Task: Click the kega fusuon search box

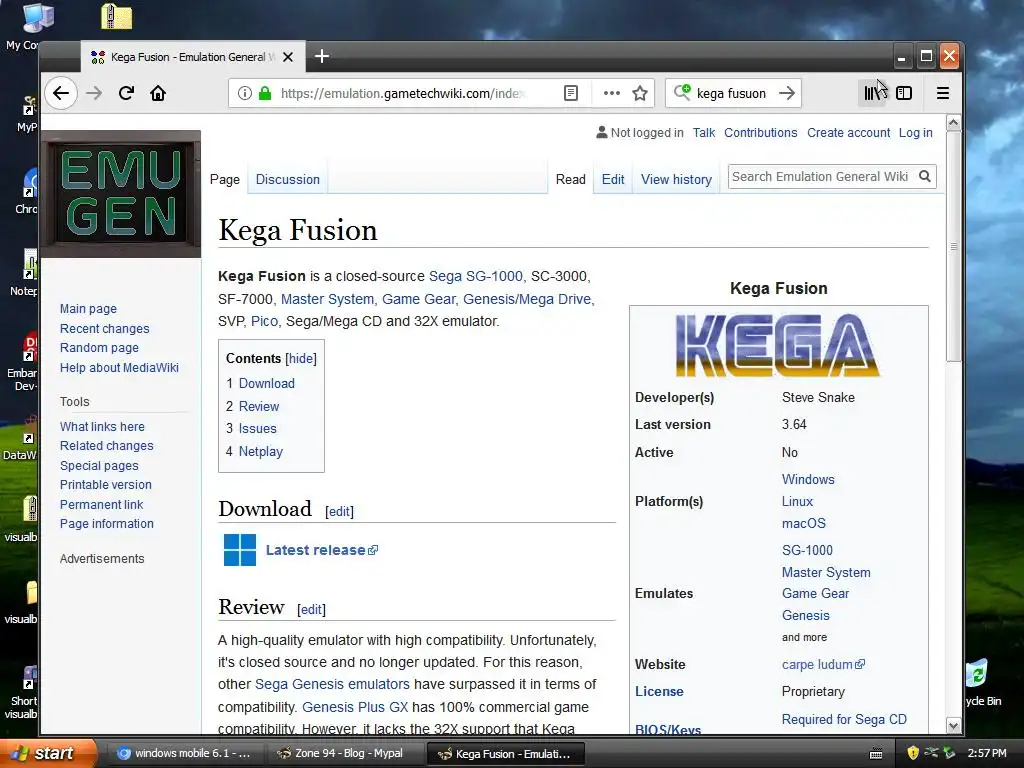Action: (733, 93)
